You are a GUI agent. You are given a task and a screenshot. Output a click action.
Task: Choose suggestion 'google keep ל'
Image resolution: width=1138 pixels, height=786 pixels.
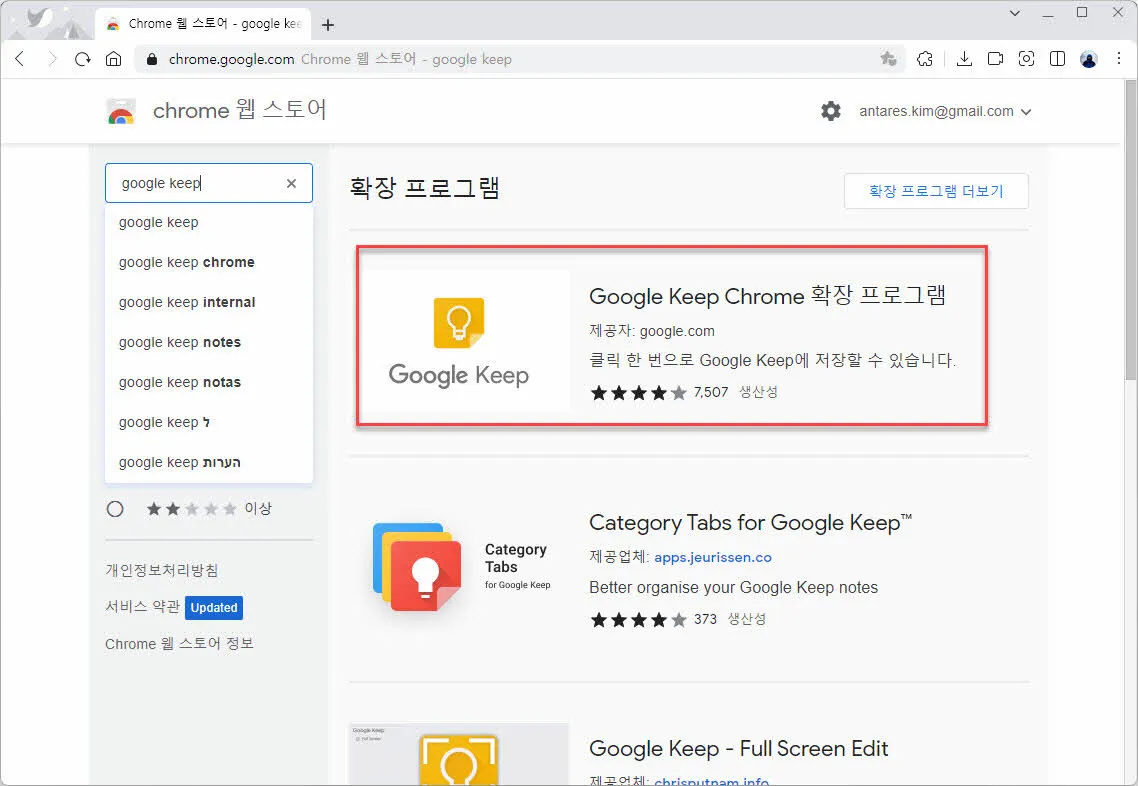pyautogui.click(x=209, y=422)
